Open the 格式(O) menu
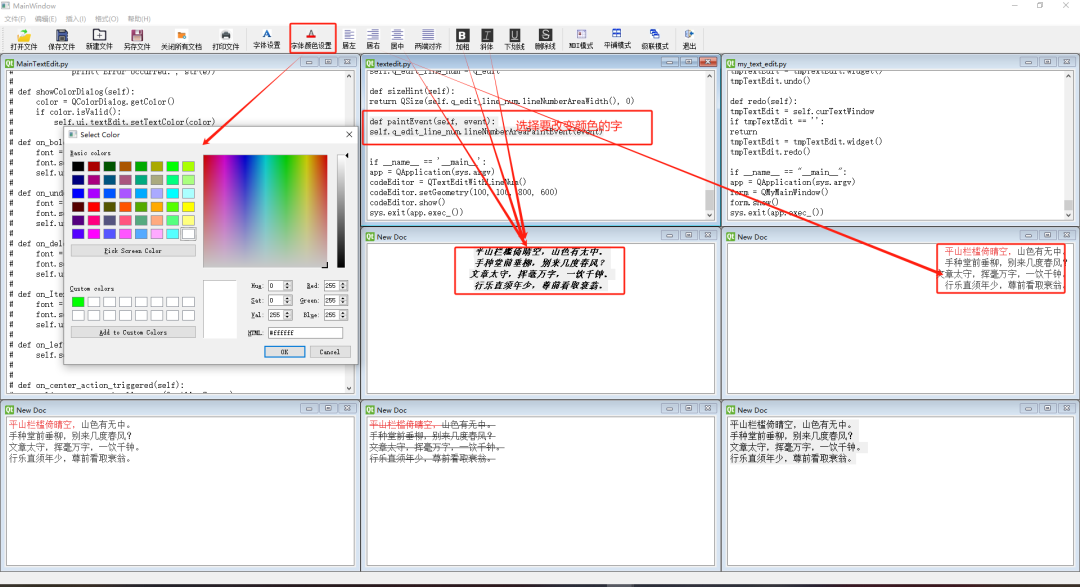 click(106, 19)
